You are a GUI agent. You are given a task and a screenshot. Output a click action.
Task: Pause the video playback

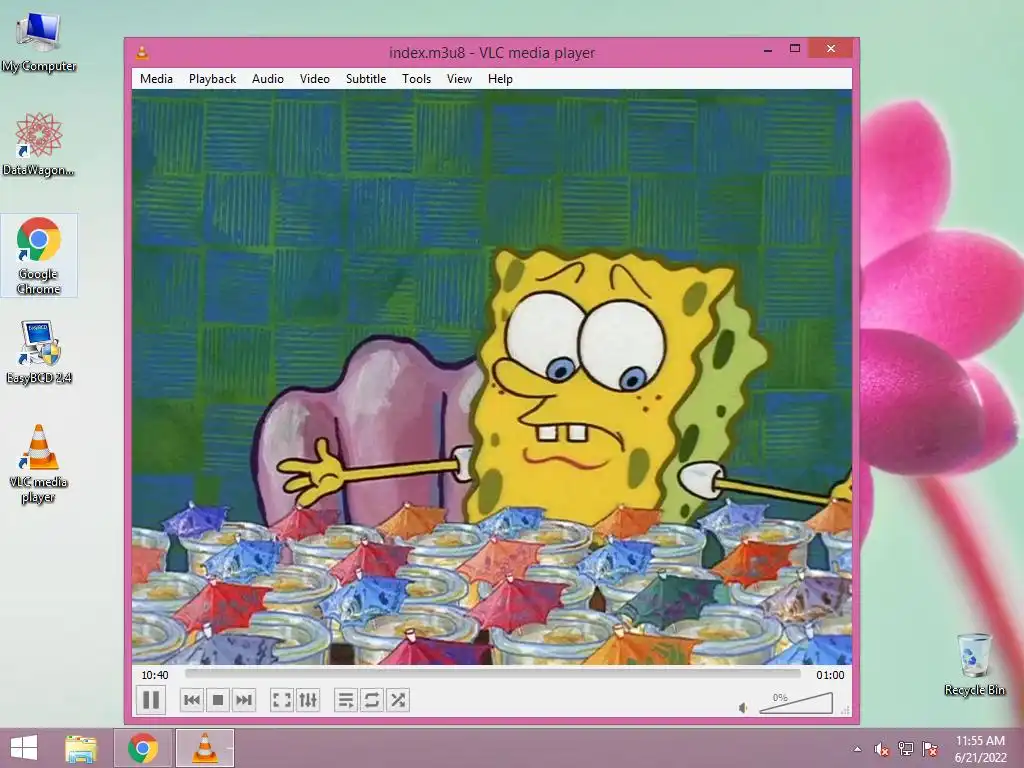point(151,700)
